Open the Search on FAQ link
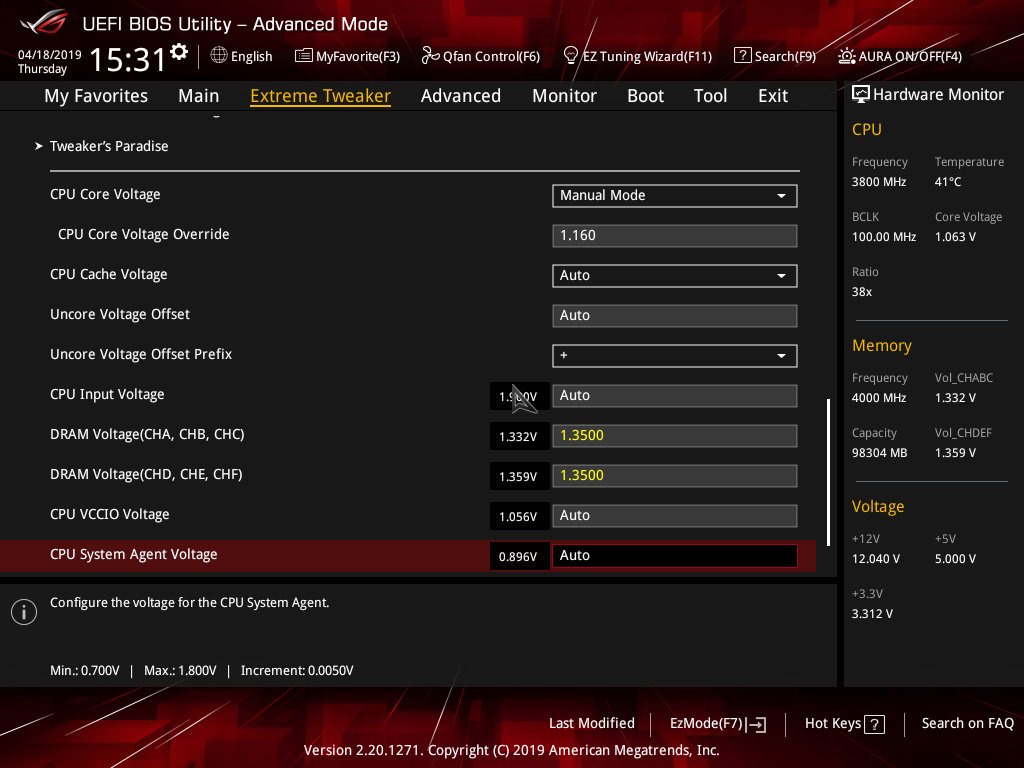This screenshot has width=1024, height=768. tap(967, 724)
